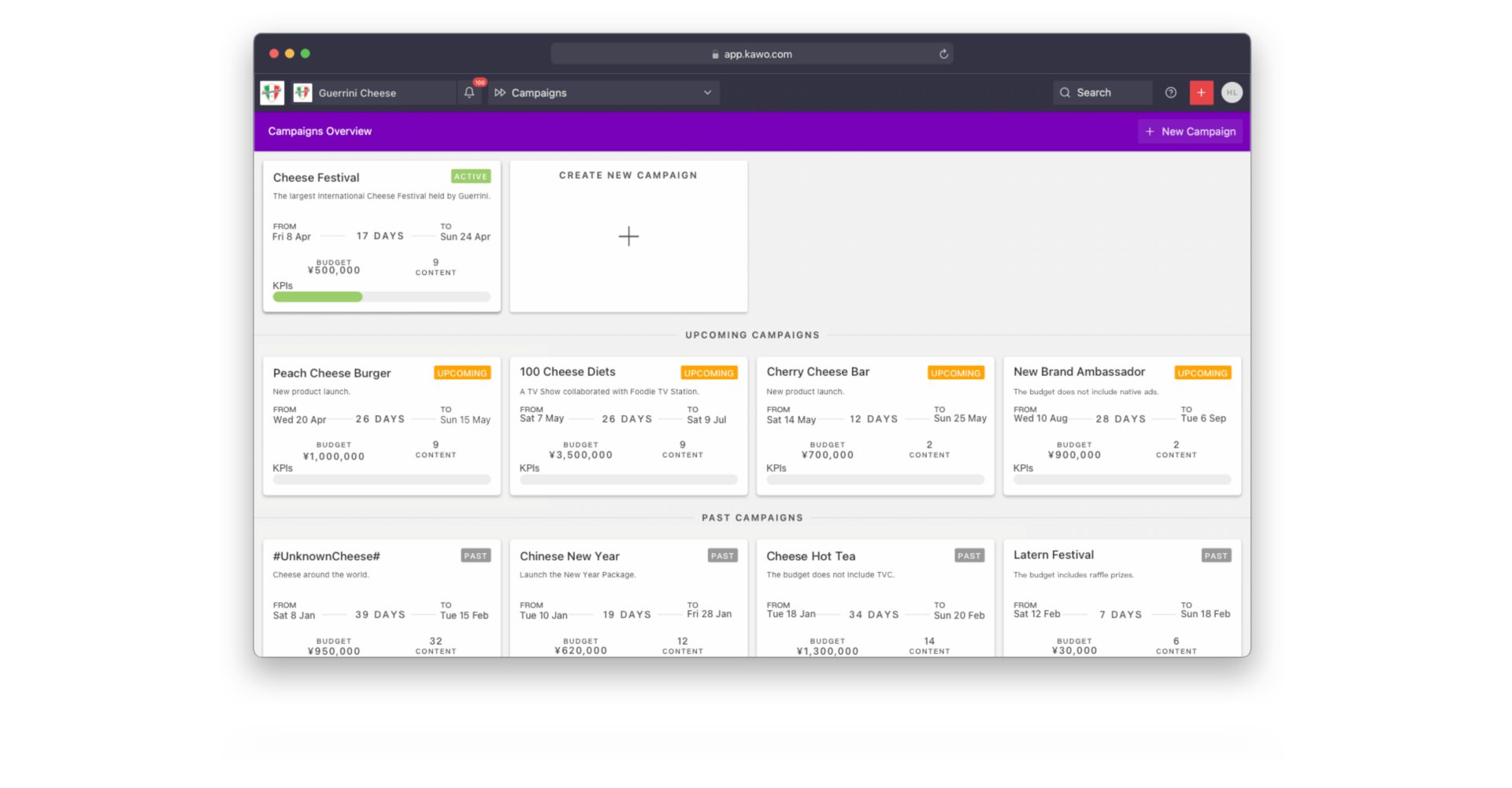Select the Guerrini Cheese brand icon
The height and width of the screenshot is (788, 1512).
tap(303, 93)
